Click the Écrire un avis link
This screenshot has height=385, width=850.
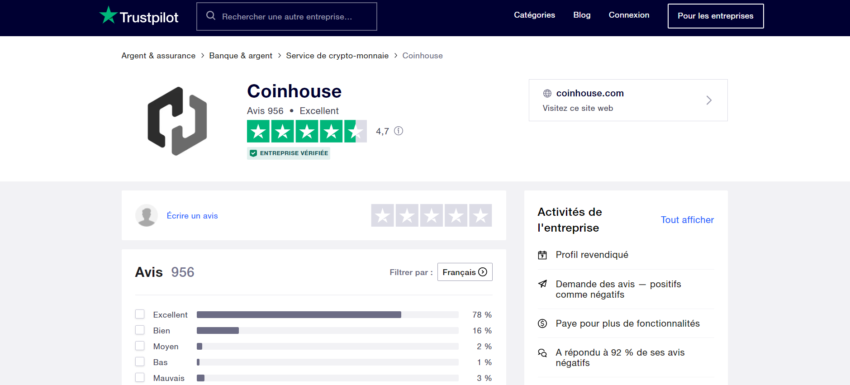tap(192, 216)
